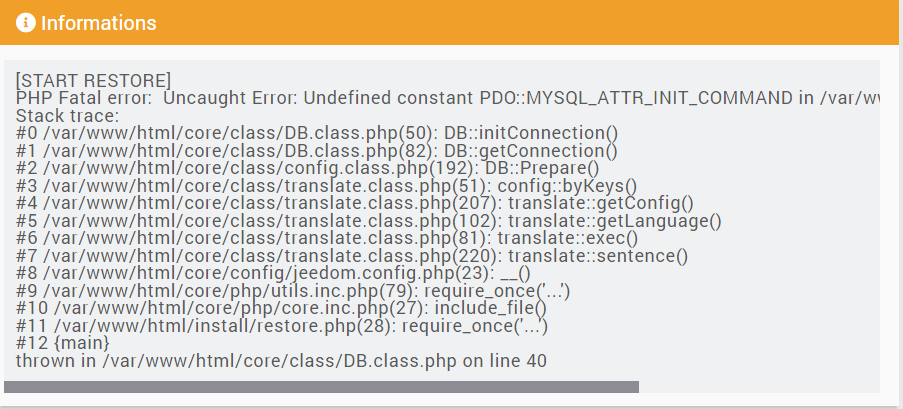Screen dimensions: 903x409
Task: Click stack frame #11 restore.php line
Action: (282, 326)
